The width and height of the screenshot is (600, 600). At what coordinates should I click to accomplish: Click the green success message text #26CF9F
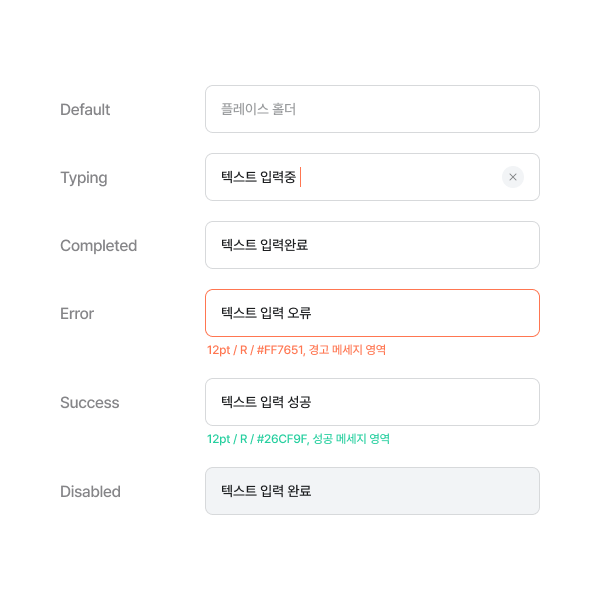[x=298, y=439]
